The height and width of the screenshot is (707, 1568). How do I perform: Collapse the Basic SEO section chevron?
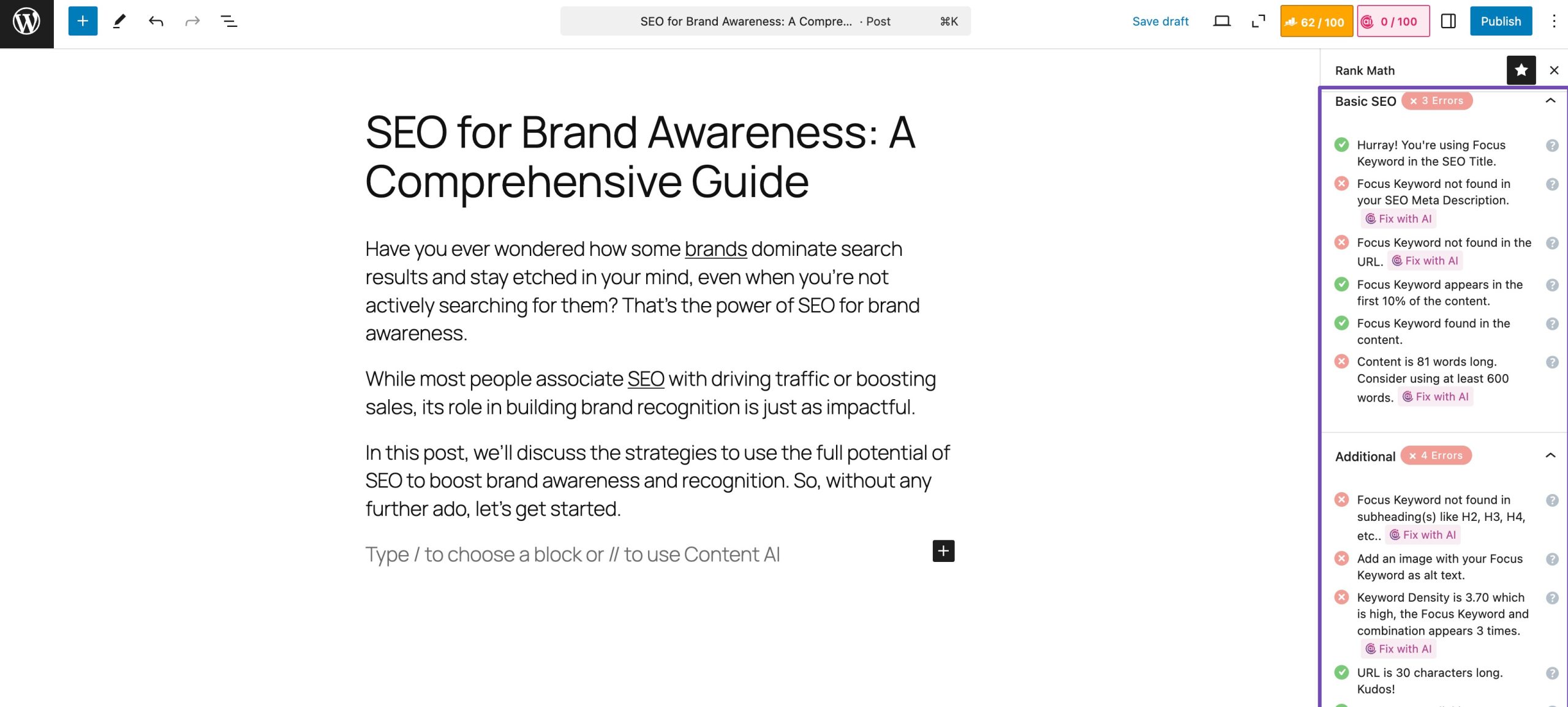point(1549,100)
